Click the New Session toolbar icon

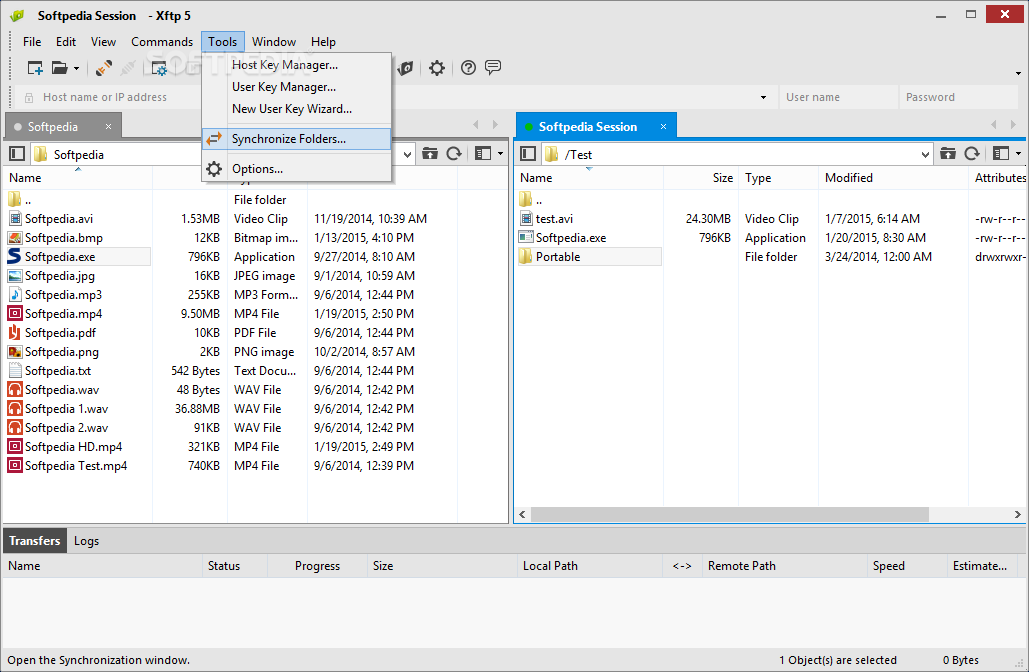35,68
